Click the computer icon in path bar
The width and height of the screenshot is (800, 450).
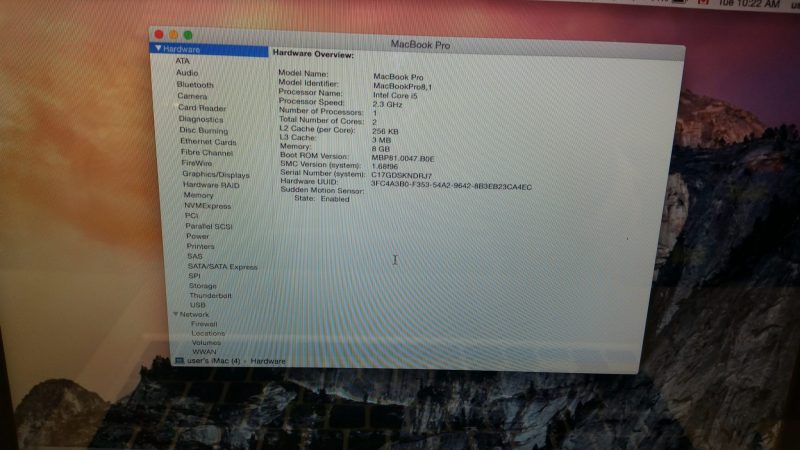click(x=179, y=361)
